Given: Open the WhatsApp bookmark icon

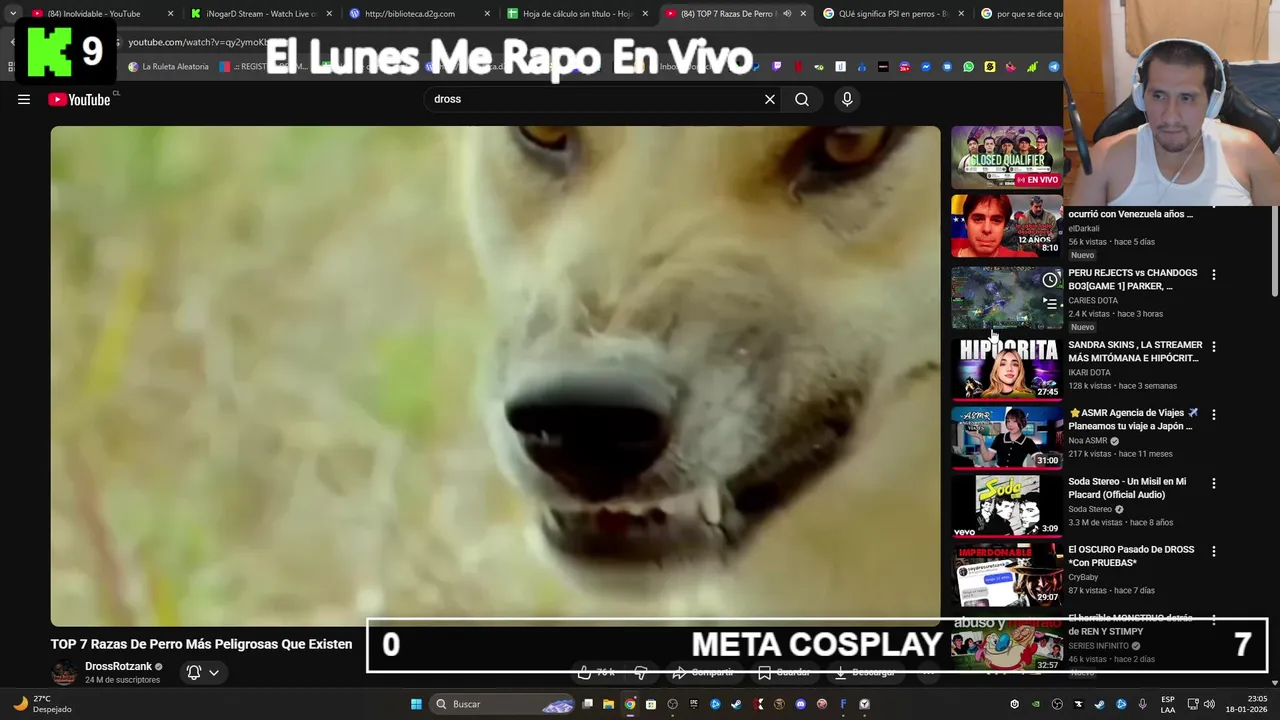Looking at the screenshot, I should coord(968,67).
